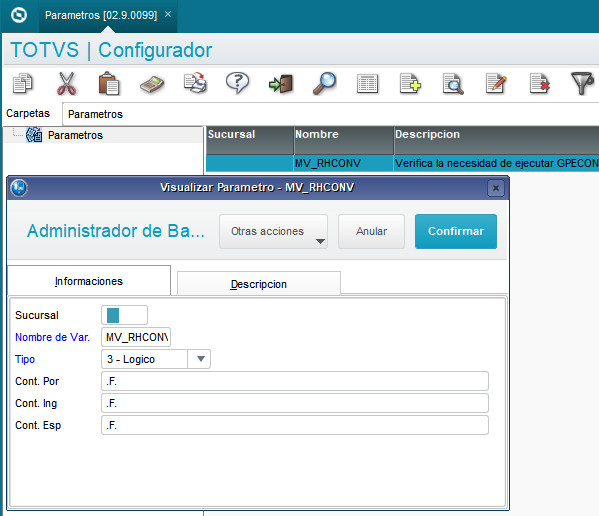Click the view record magnifier icon
The width and height of the screenshot is (599, 516).
[x=453, y=84]
